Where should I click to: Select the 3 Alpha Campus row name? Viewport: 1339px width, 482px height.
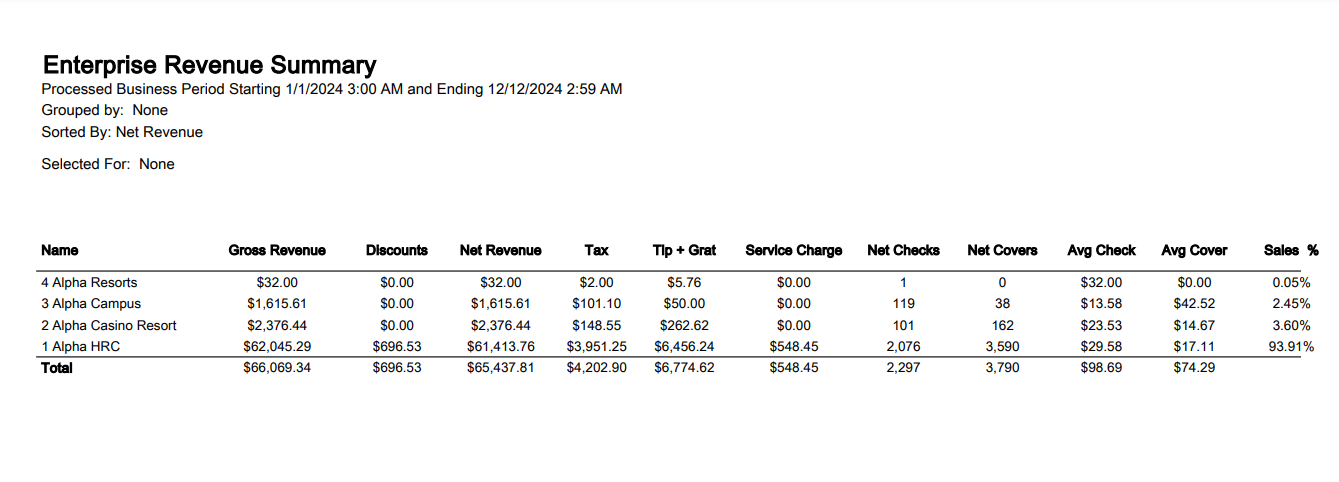pos(91,304)
